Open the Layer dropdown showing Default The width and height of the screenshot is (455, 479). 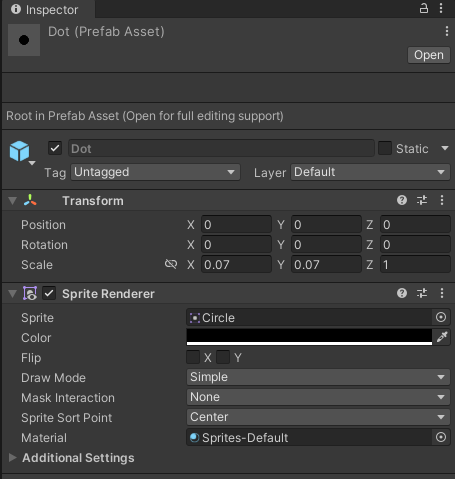point(370,172)
